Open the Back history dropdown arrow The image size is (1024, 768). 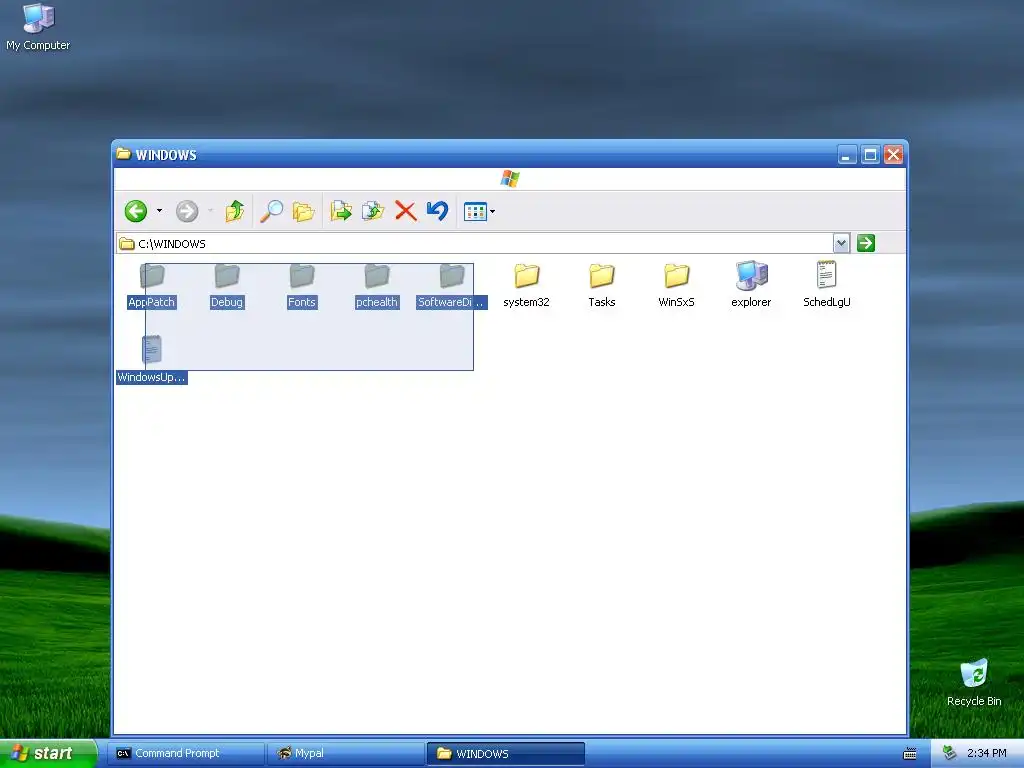click(x=159, y=211)
